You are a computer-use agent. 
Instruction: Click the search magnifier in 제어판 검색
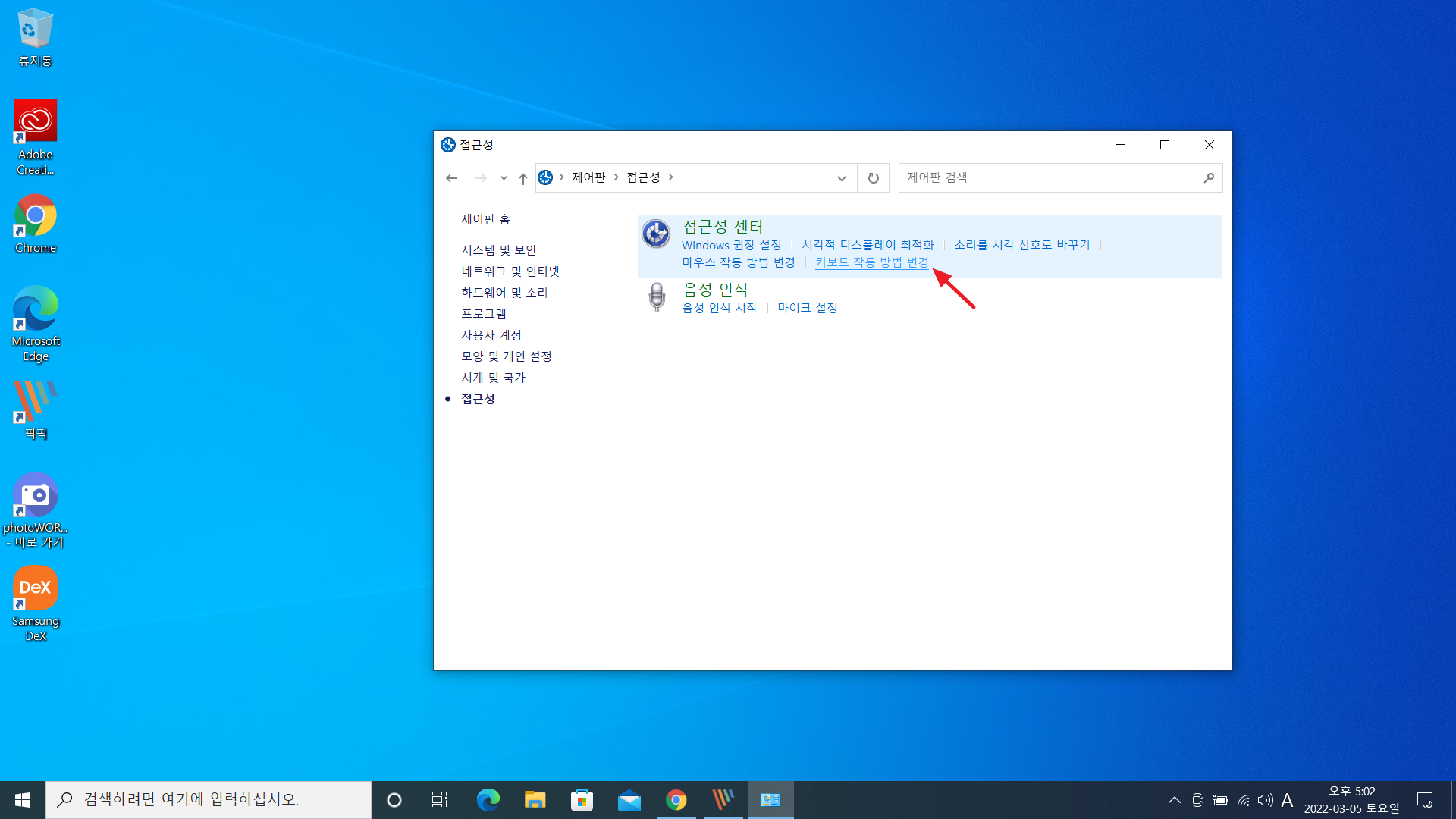point(1209,178)
